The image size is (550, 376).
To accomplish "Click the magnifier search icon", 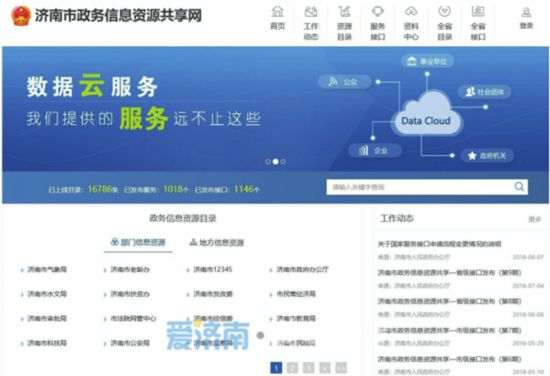I will click(519, 187).
